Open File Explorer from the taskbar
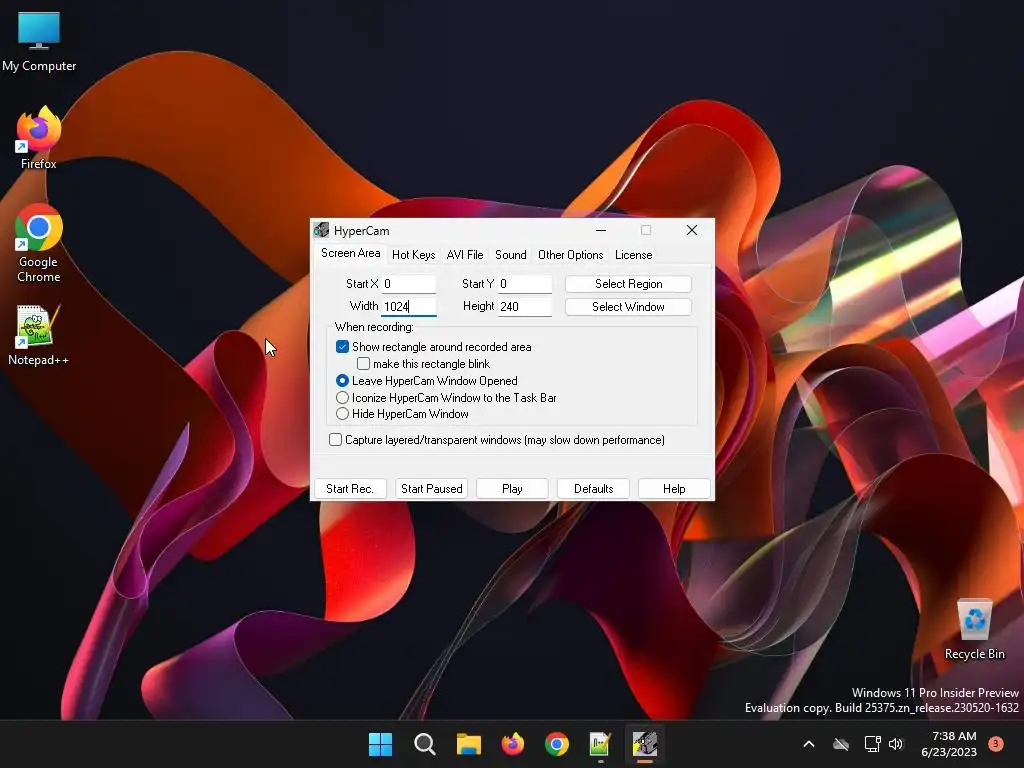 (x=468, y=744)
